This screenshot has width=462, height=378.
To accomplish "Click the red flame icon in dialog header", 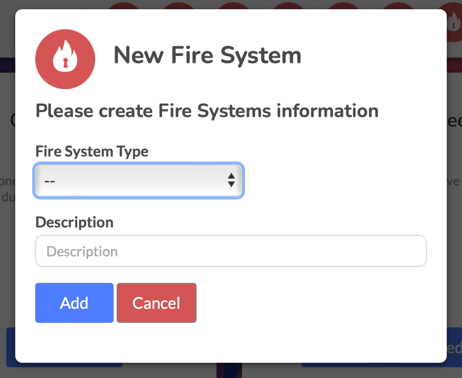I will 65,59.
